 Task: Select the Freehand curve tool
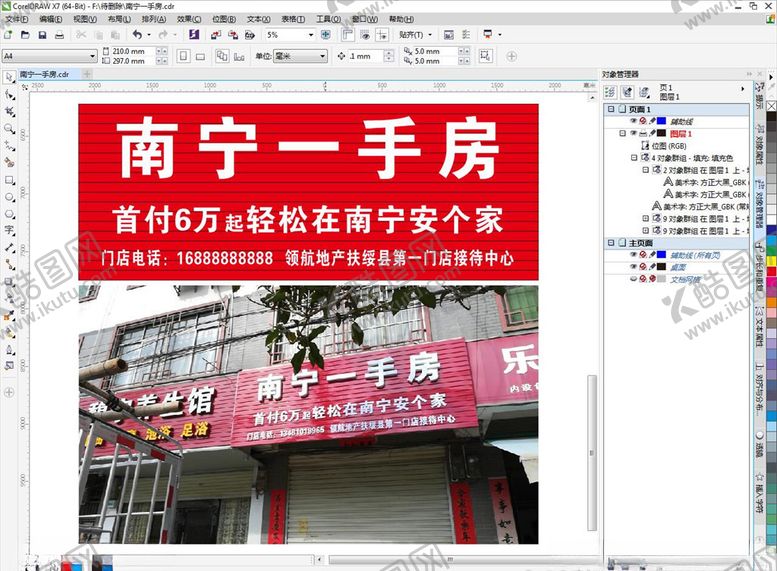click(x=9, y=146)
